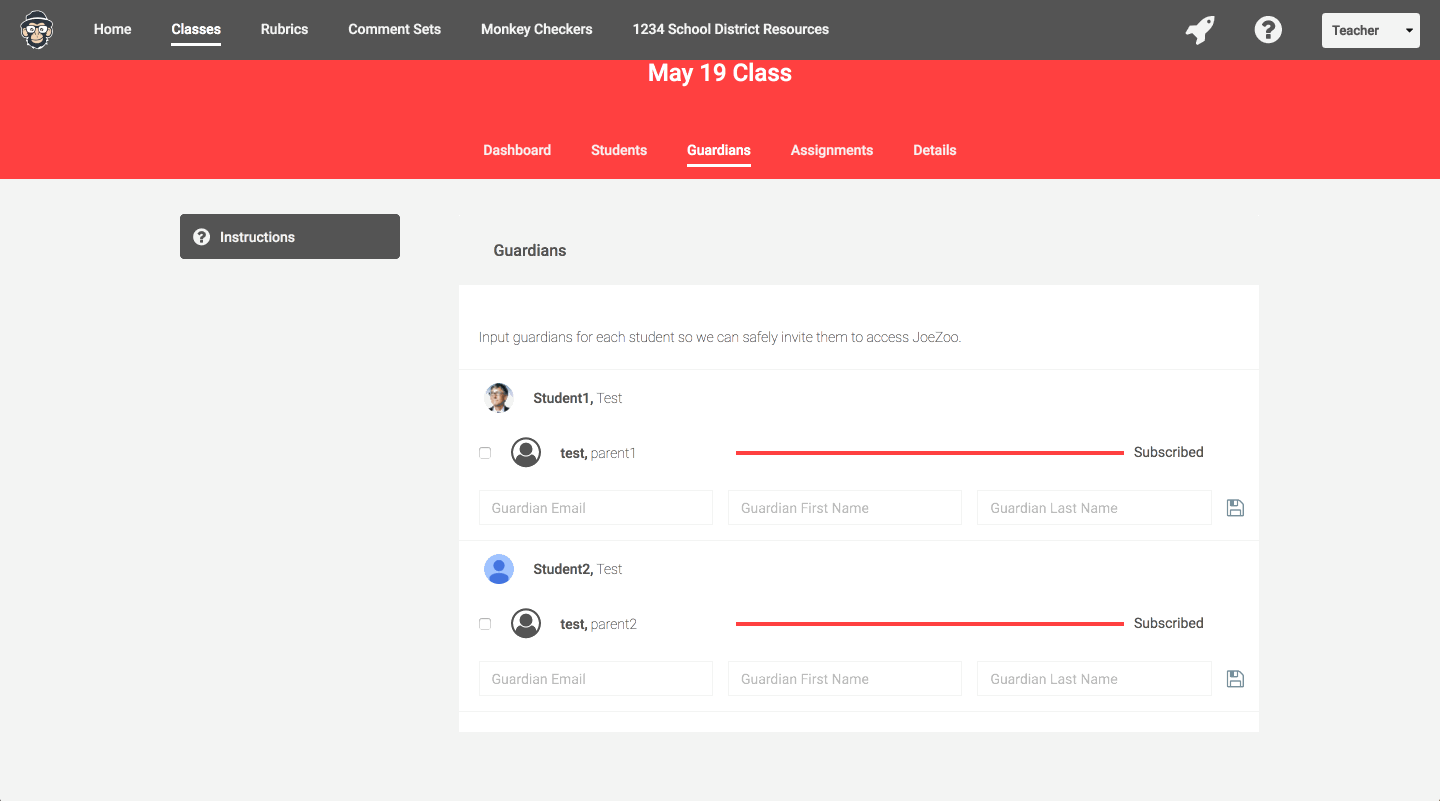The width and height of the screenshot is (1440, 801).
Task: Open the Instructions panel button
Action: click(x=290, y=236)
